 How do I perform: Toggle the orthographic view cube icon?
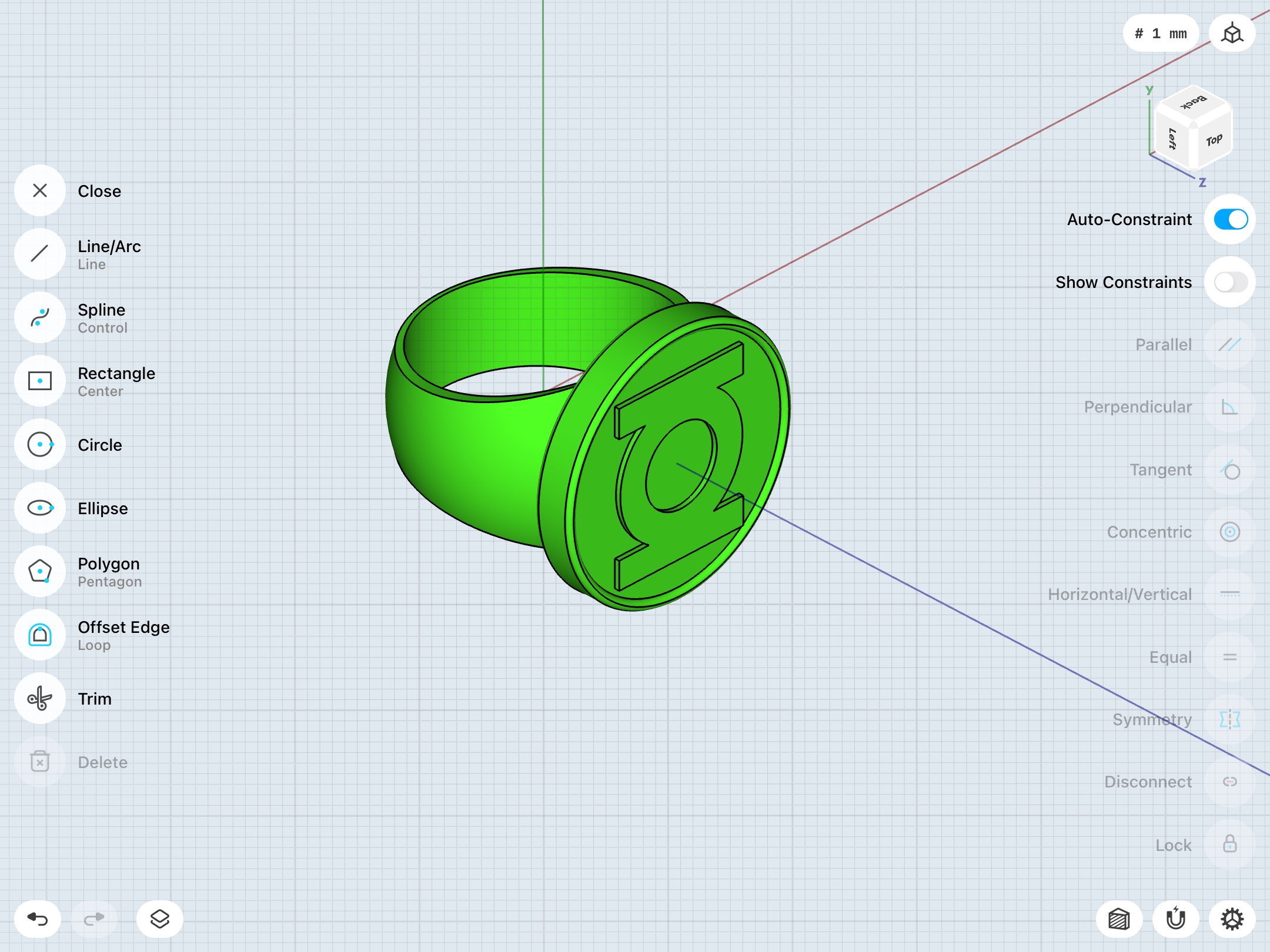[1232, 33]
